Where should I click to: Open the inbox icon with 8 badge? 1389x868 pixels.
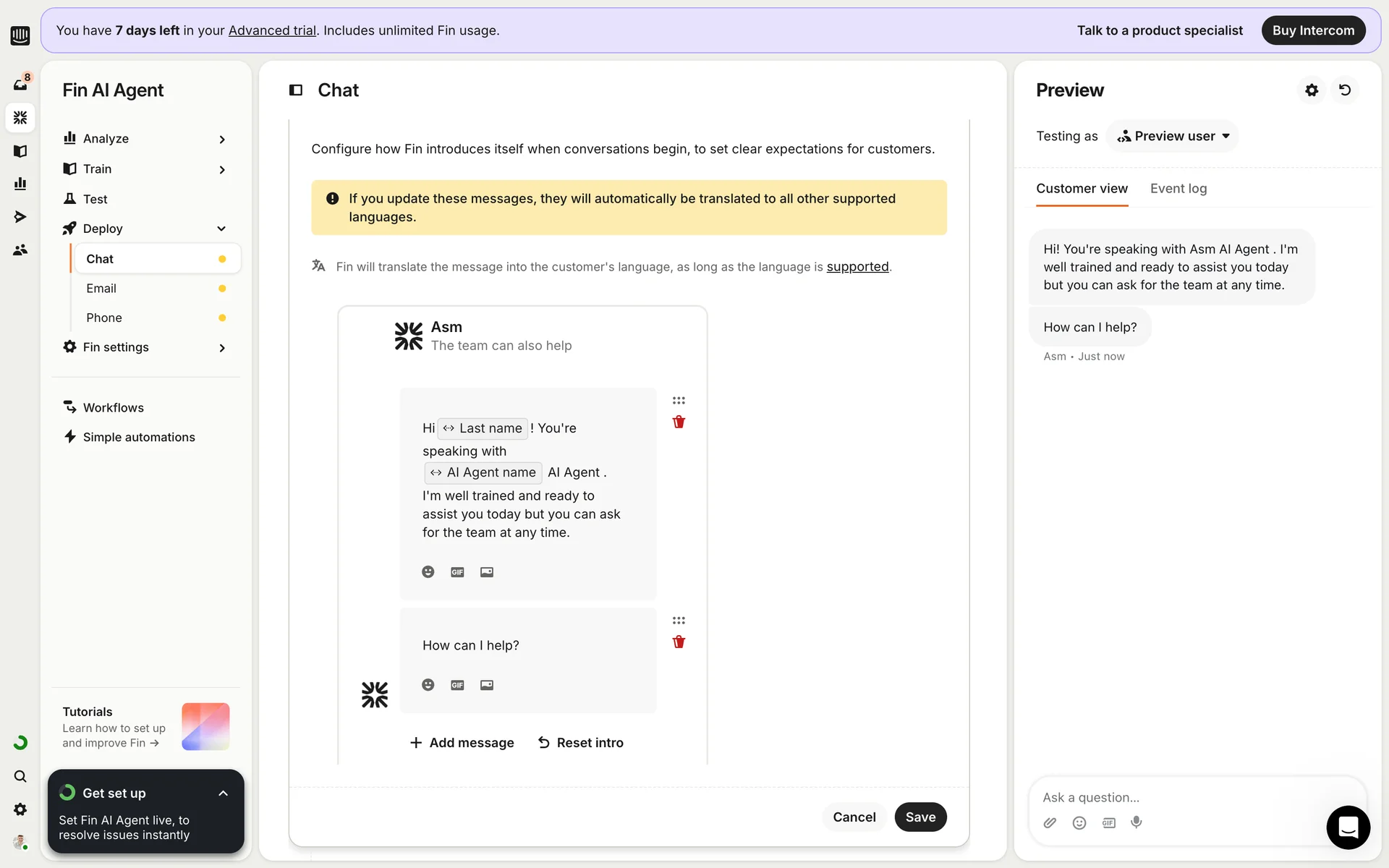pos(20,84)
